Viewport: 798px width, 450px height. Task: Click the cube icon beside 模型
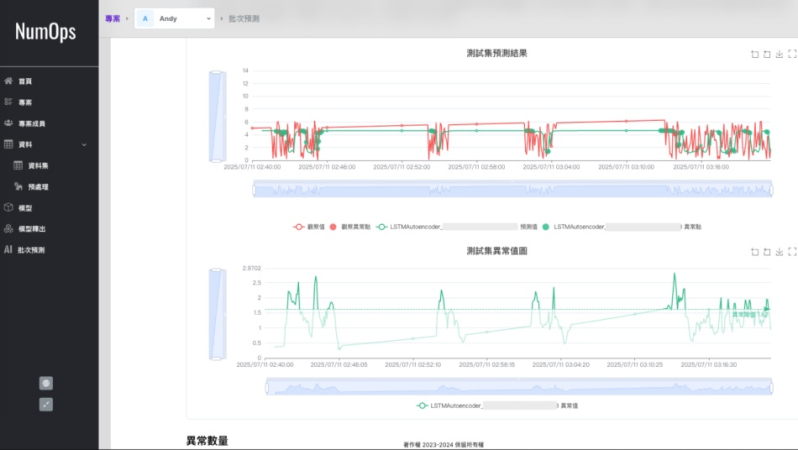[x=8, y=207]
